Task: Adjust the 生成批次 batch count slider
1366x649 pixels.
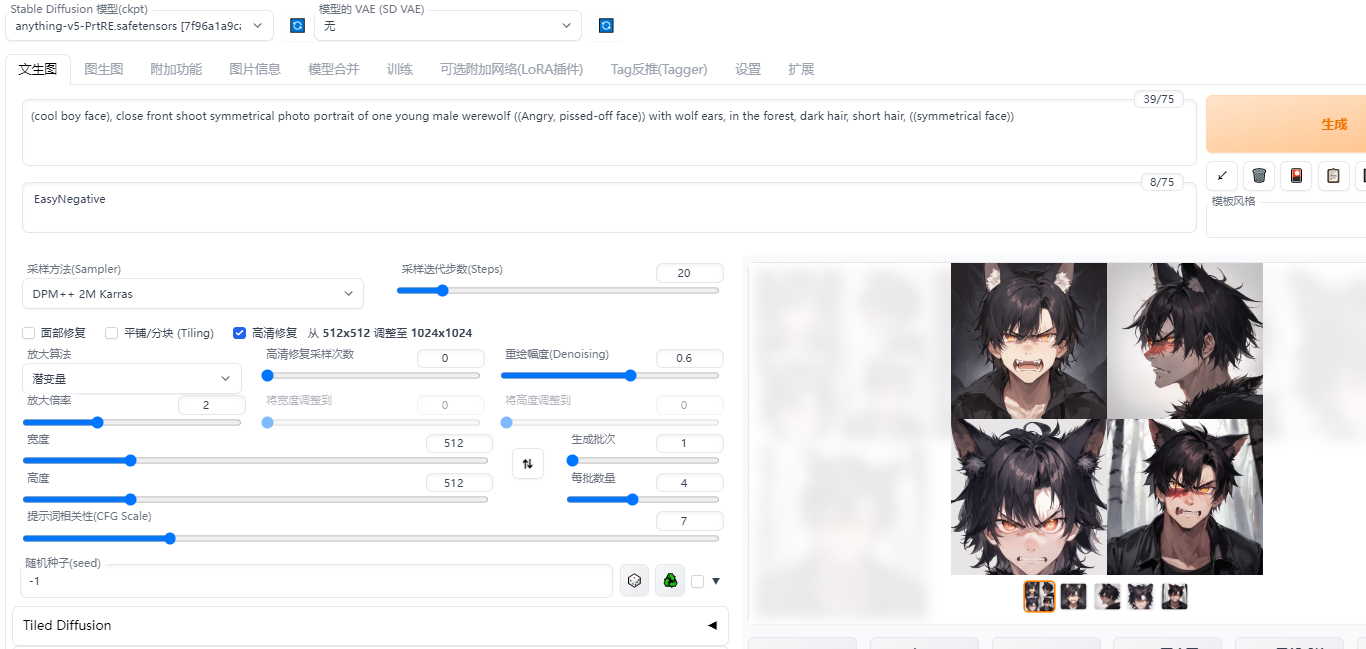Action: pyautogui.click(x=643, y=461)
